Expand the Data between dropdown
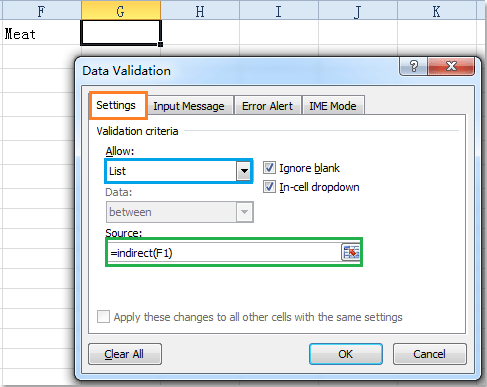The height and width of the screenshot is (387, 487). pyautogui.click(x=244, y=212)
